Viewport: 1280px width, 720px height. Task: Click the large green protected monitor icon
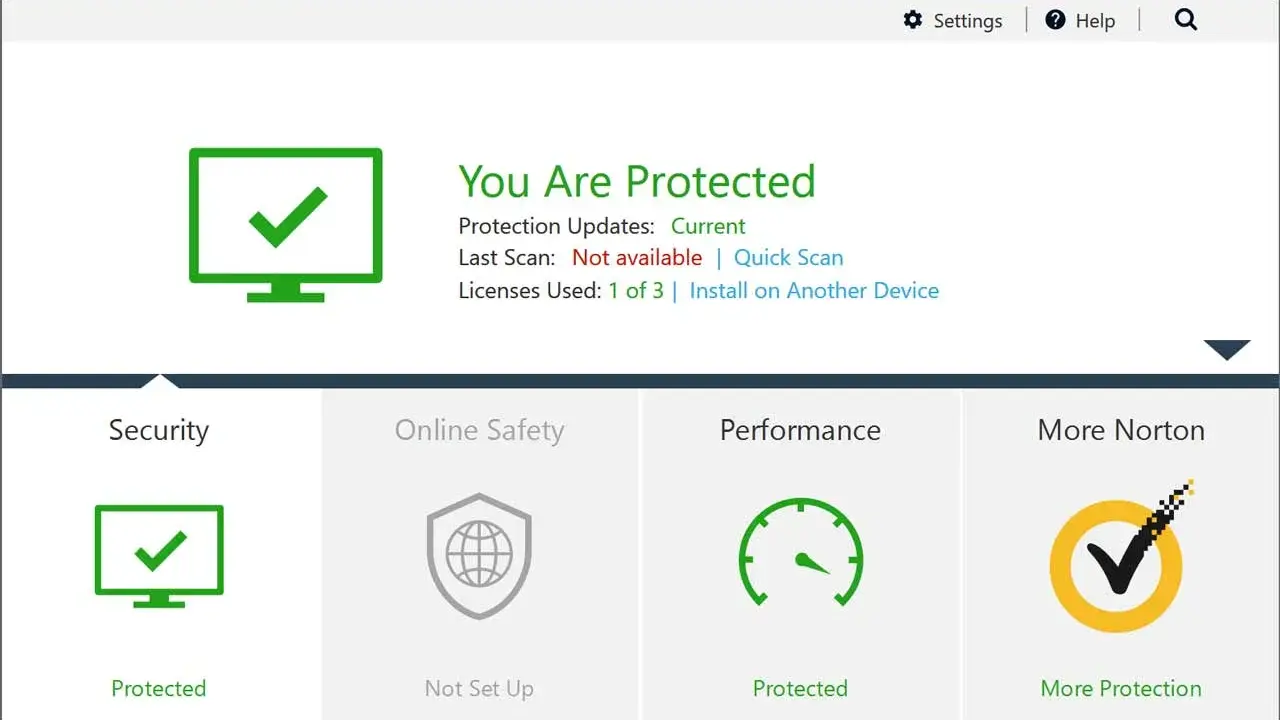(286, 225)
